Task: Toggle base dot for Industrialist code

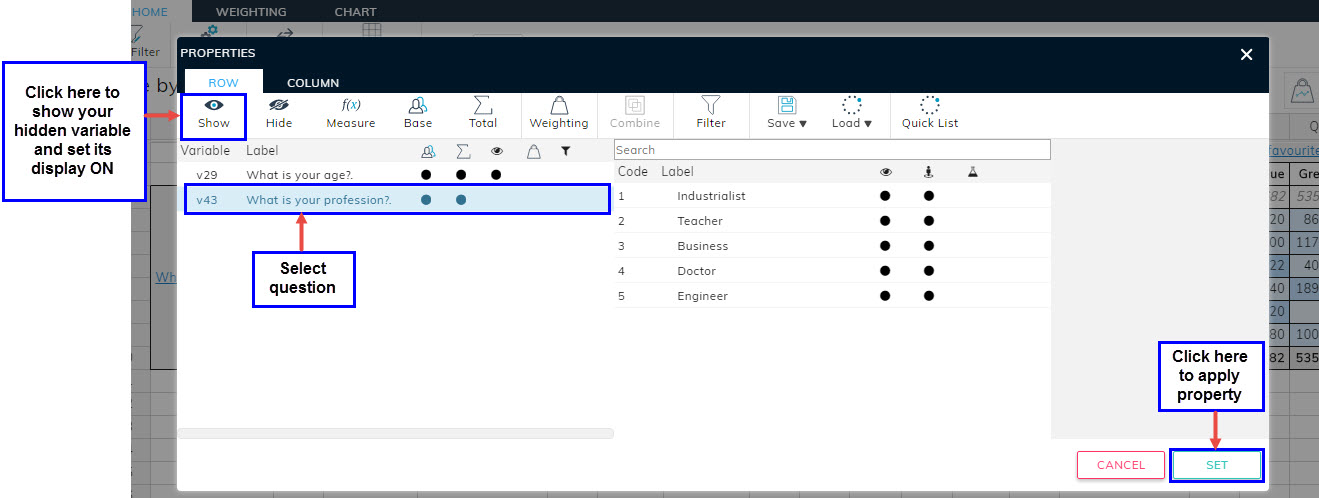Action: [x=929, y=196]
